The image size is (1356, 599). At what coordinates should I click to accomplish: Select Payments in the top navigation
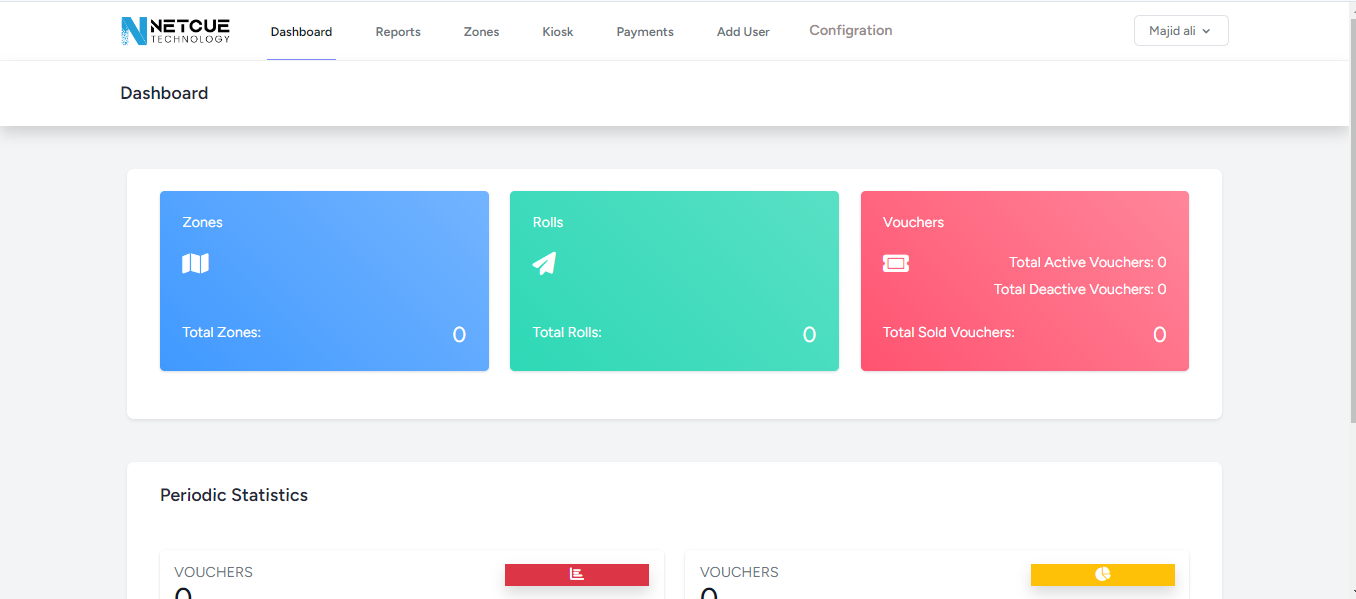tap(645, 32)
